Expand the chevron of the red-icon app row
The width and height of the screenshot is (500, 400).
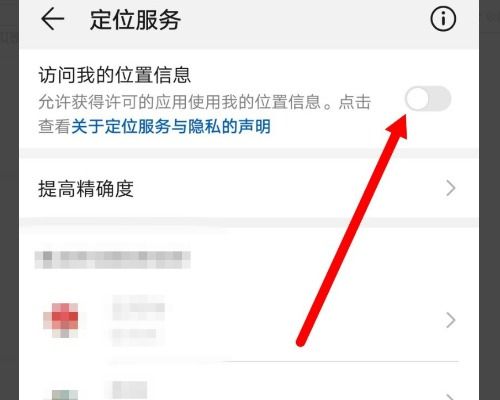pyautogui.click(x=450, y=320)
